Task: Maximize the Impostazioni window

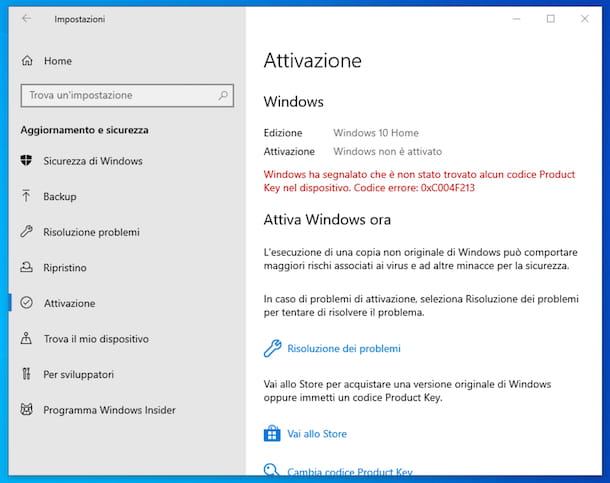Action: pos(550,19)
